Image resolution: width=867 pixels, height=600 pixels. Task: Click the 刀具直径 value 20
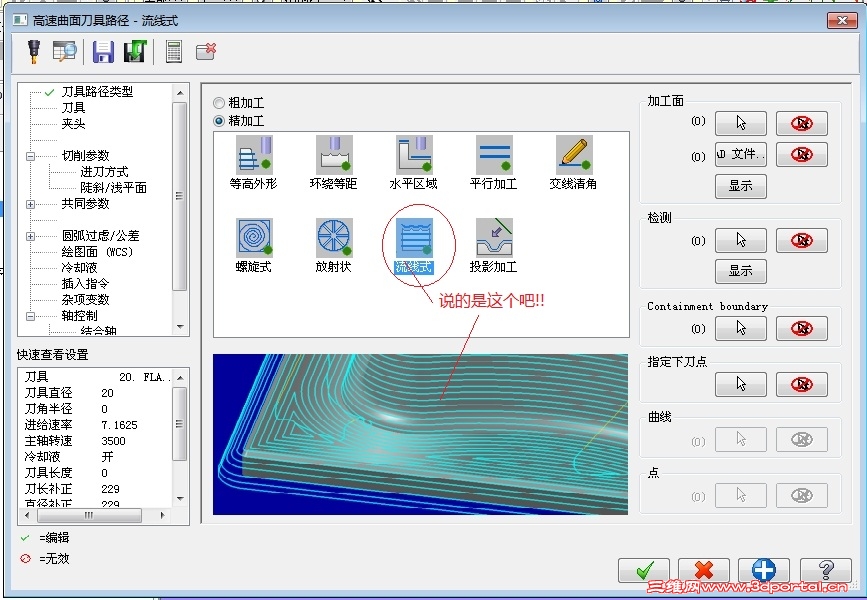pyautogui.click(x=107, y=393)
